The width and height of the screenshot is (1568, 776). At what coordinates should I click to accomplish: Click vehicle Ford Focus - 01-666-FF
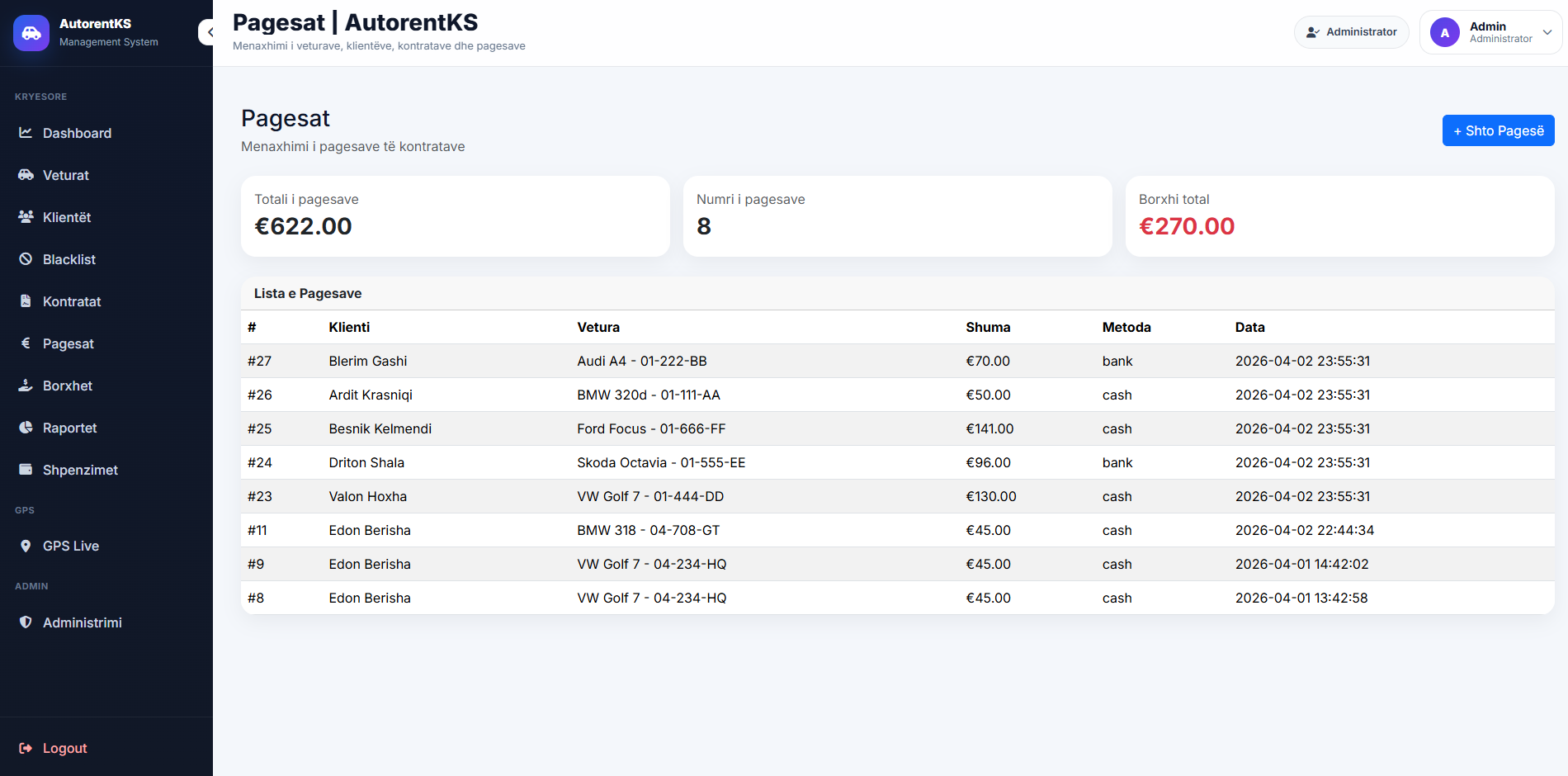coord(651,428)
